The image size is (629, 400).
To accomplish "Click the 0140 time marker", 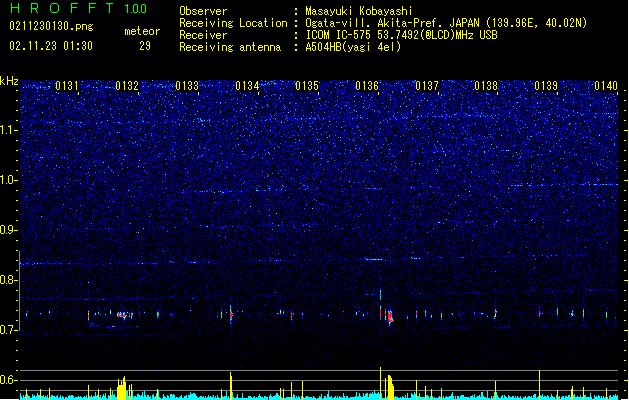I will tap(606, 86).
